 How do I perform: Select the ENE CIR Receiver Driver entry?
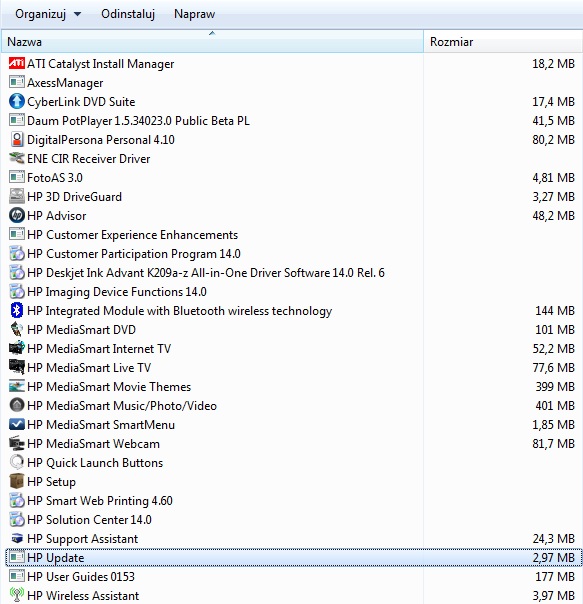point(294,158)
